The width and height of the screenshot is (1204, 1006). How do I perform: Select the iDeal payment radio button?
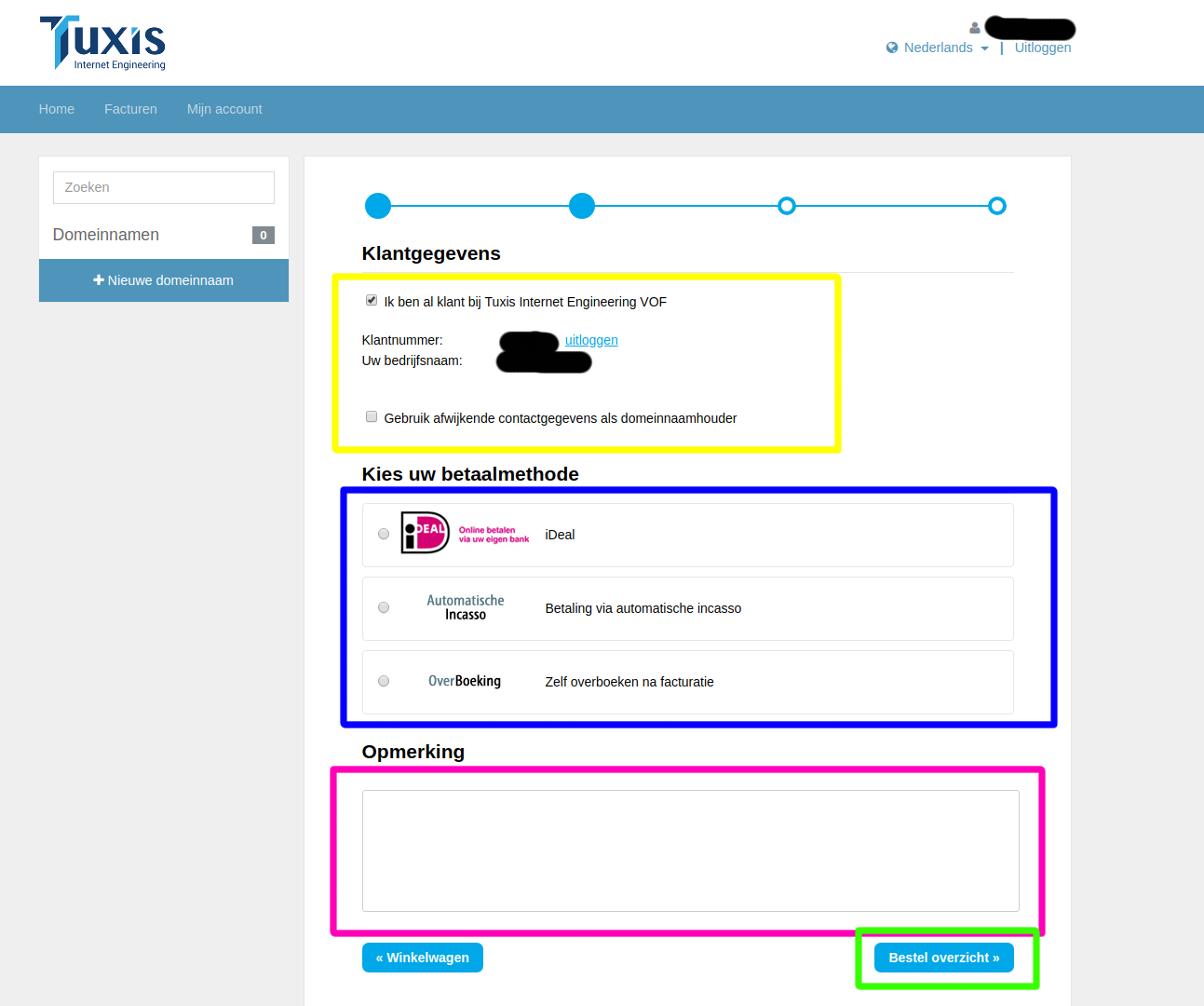click(384, 534)
